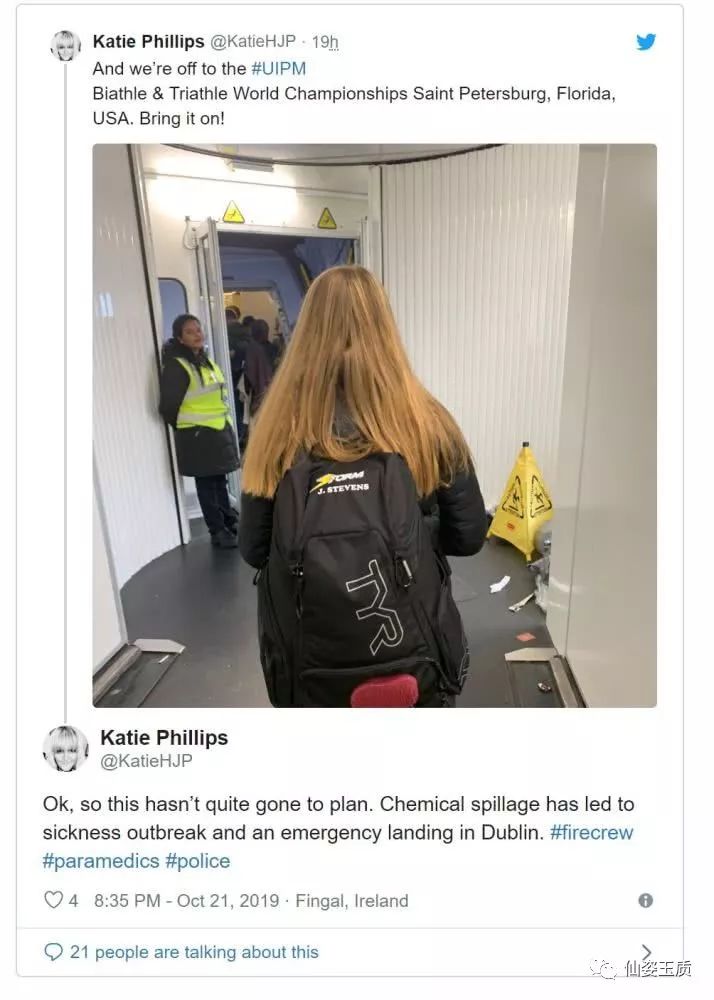Open the #UIPM hashtag
This screenshot has width=714, height=1000.
tap(279, 68)
